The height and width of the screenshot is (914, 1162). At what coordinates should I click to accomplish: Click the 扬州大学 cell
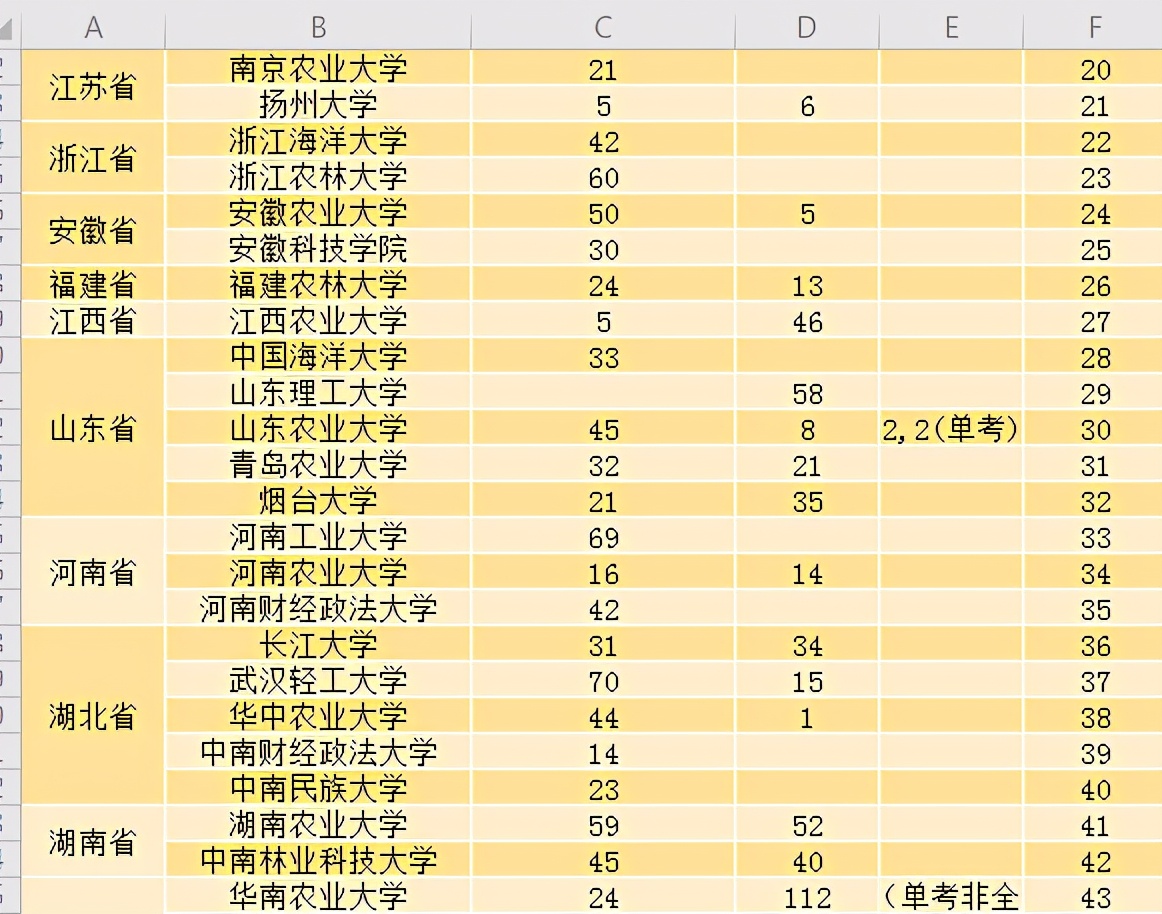(x=318, y=105)
